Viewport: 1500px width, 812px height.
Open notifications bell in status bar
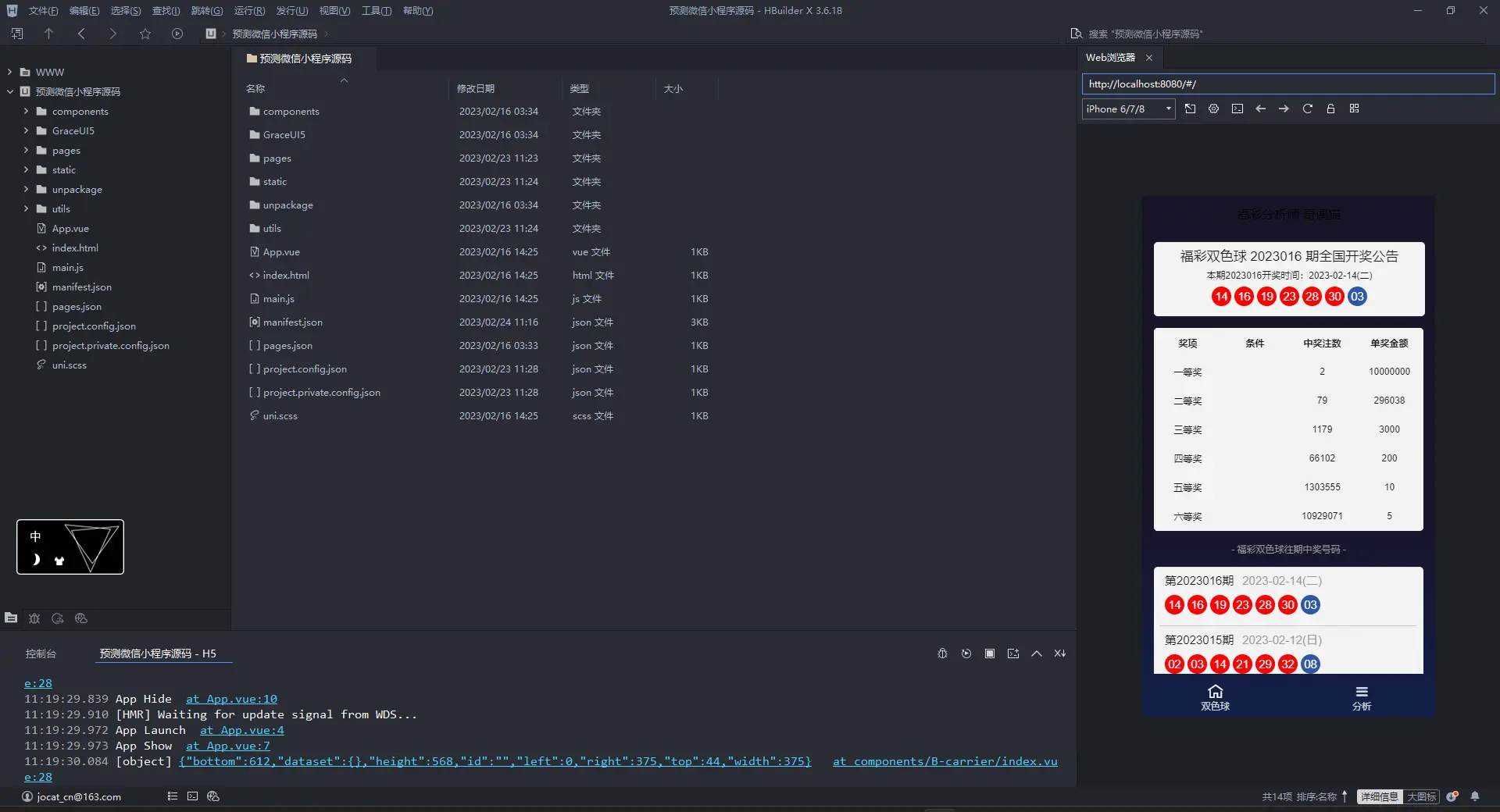[1475, 796]
